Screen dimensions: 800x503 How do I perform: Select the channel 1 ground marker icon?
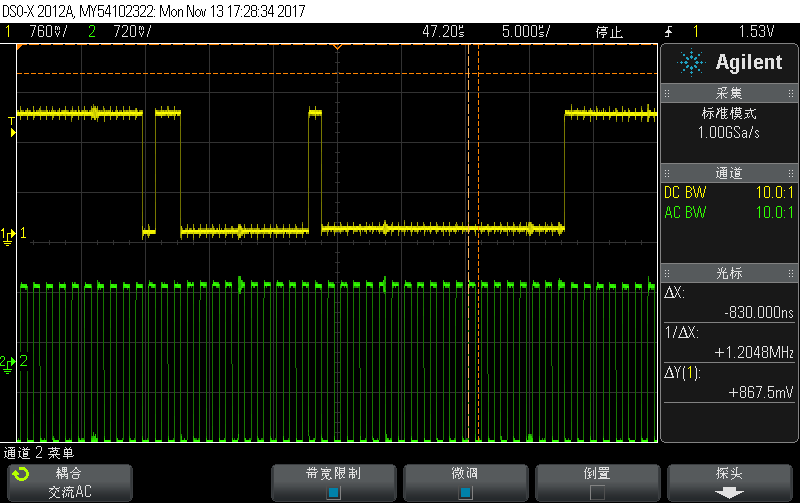coord(8,236)
